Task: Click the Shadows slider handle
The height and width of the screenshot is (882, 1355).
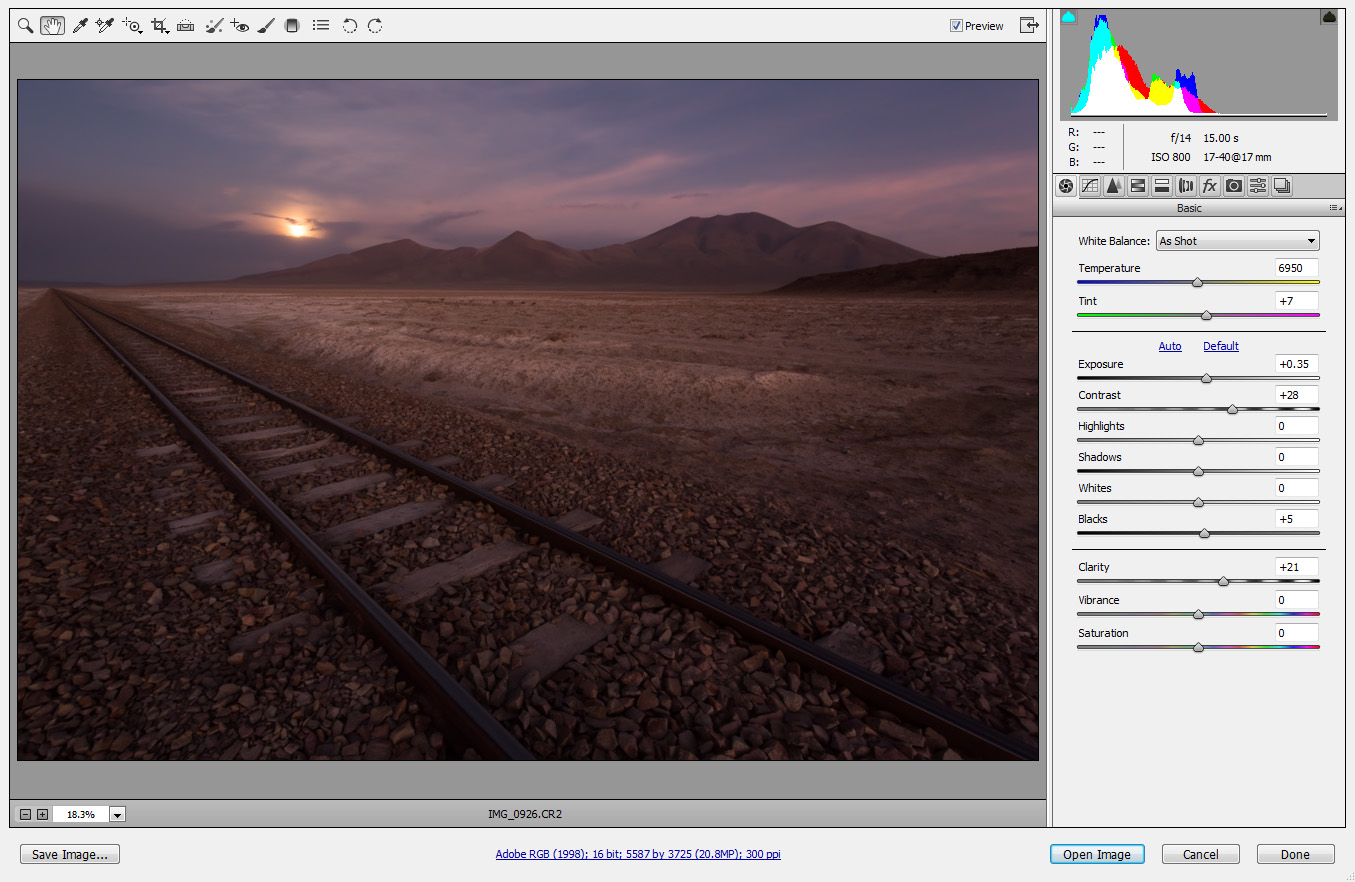Action: [1198, 471]
